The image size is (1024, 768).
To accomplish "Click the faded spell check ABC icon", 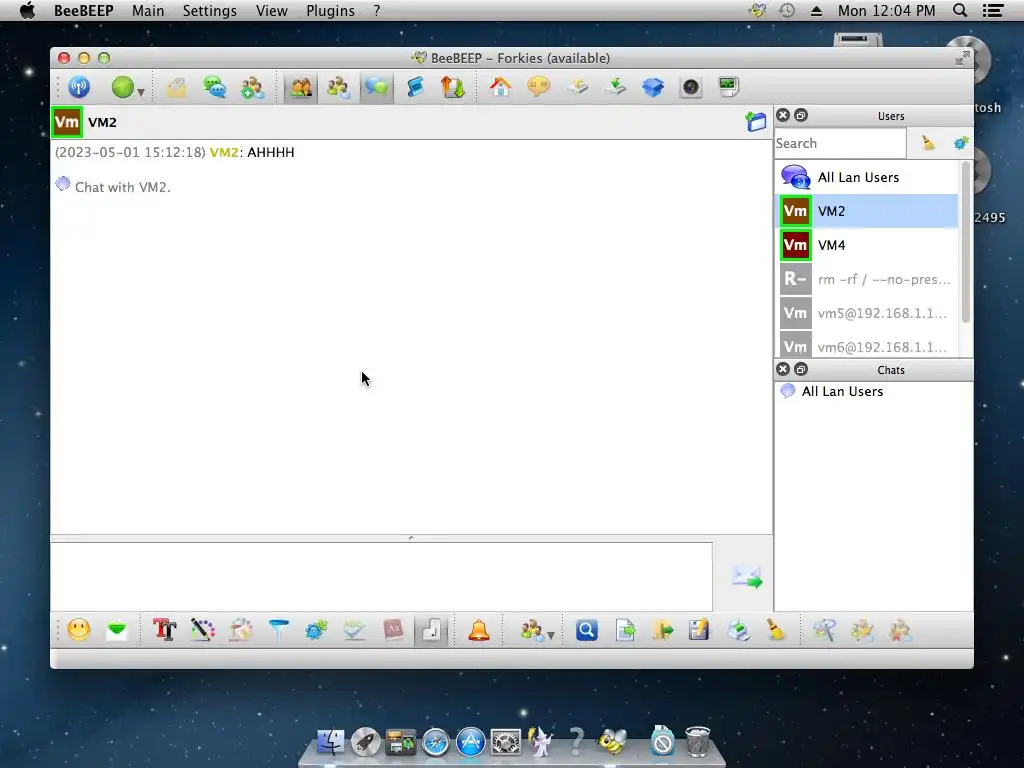I will 355,630.
